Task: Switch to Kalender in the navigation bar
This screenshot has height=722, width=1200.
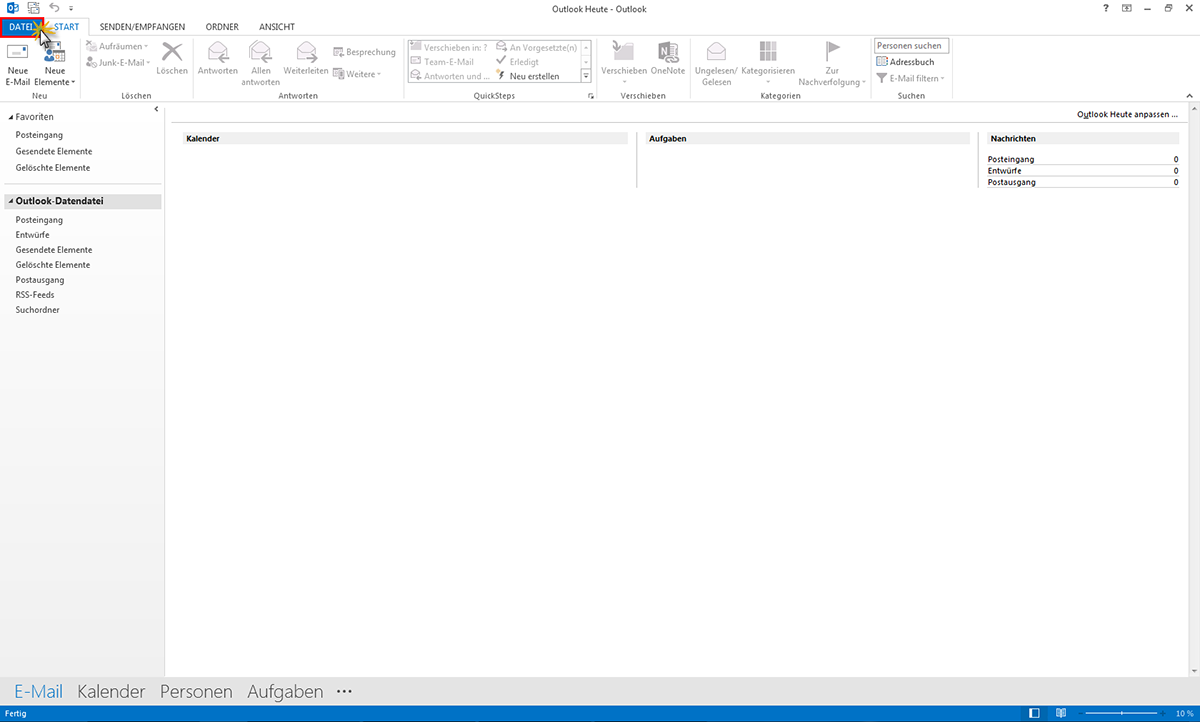Action: [x=111, y=691]
